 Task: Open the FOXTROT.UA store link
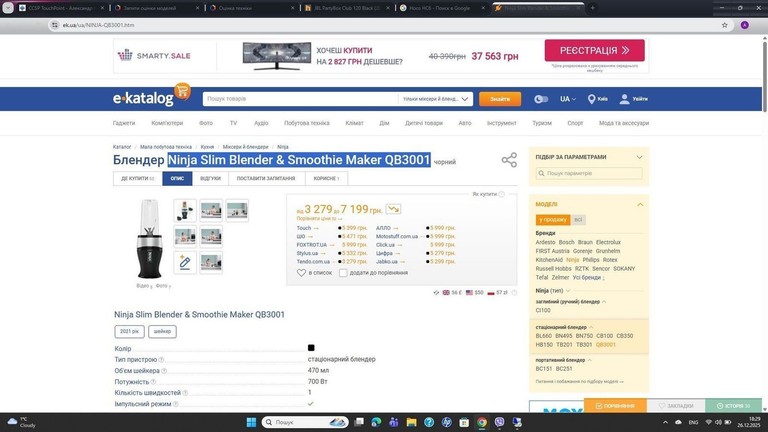[312, 245]
